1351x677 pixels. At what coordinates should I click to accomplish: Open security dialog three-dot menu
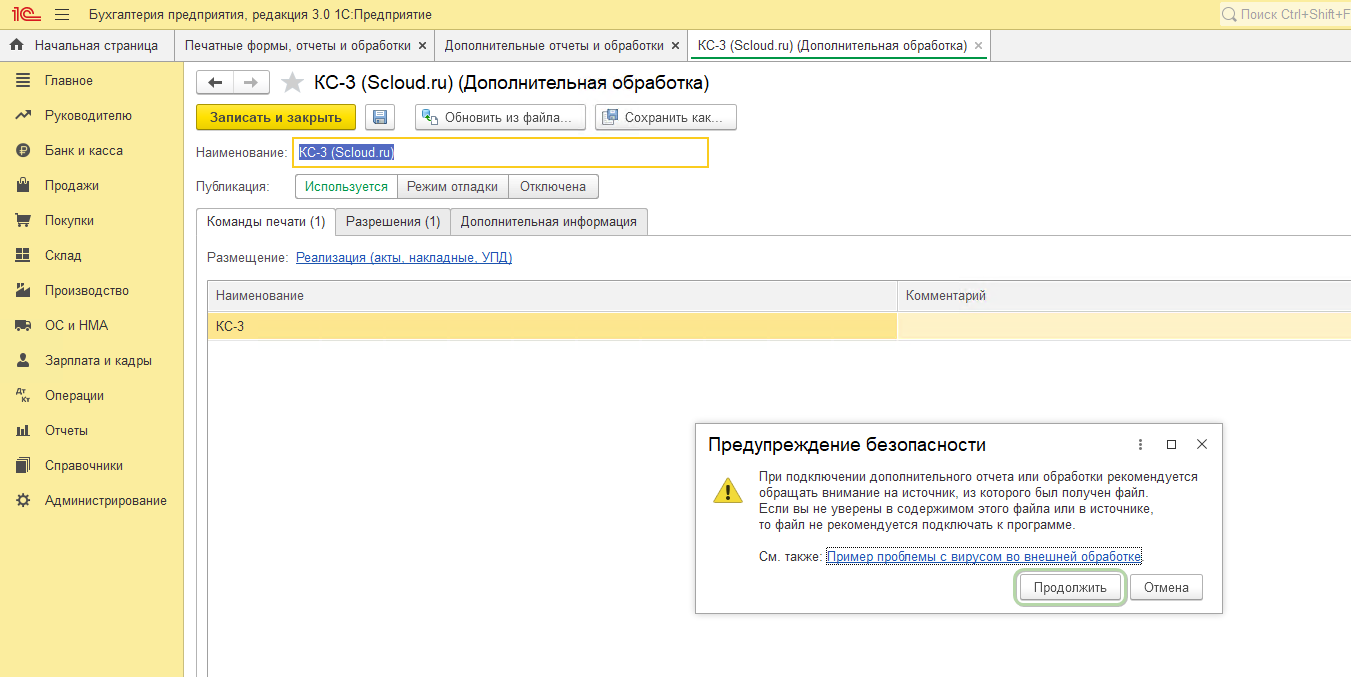(1140, 444)
